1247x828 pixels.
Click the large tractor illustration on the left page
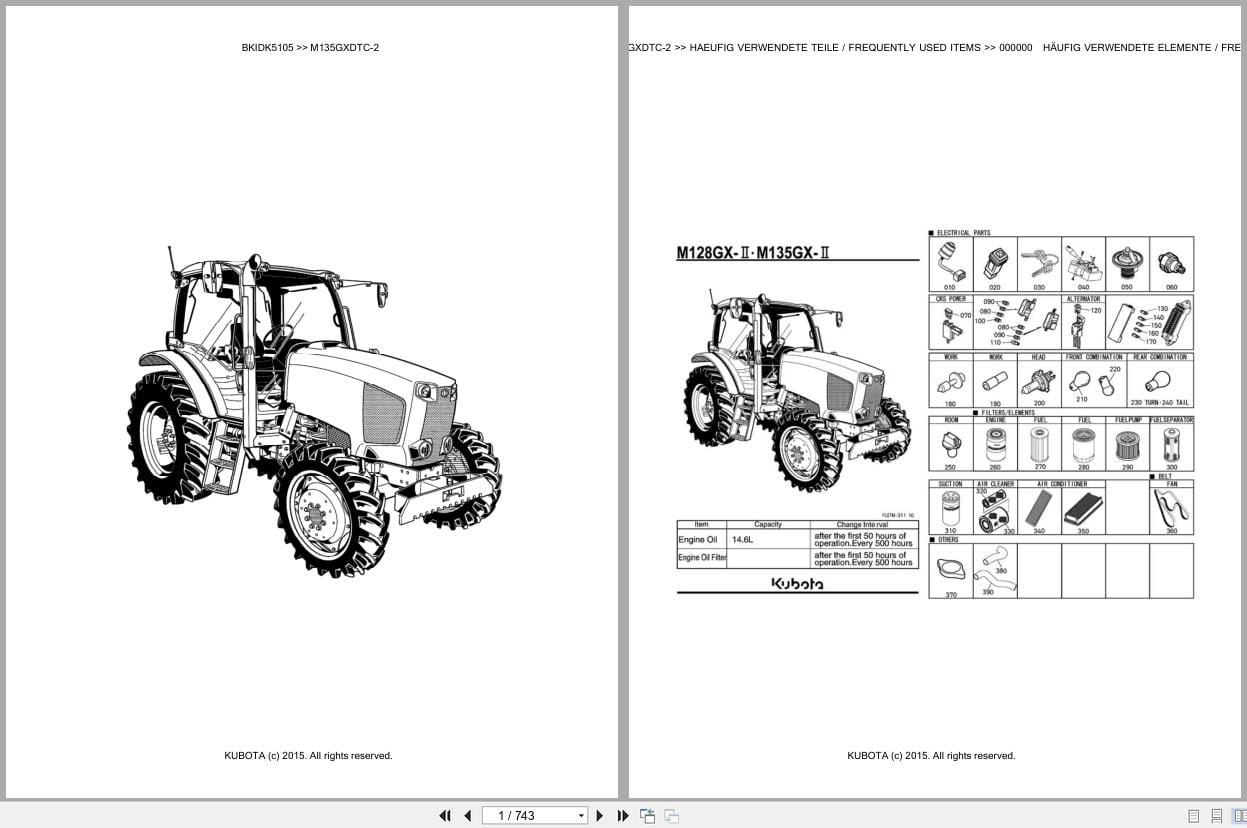[314, 410]
